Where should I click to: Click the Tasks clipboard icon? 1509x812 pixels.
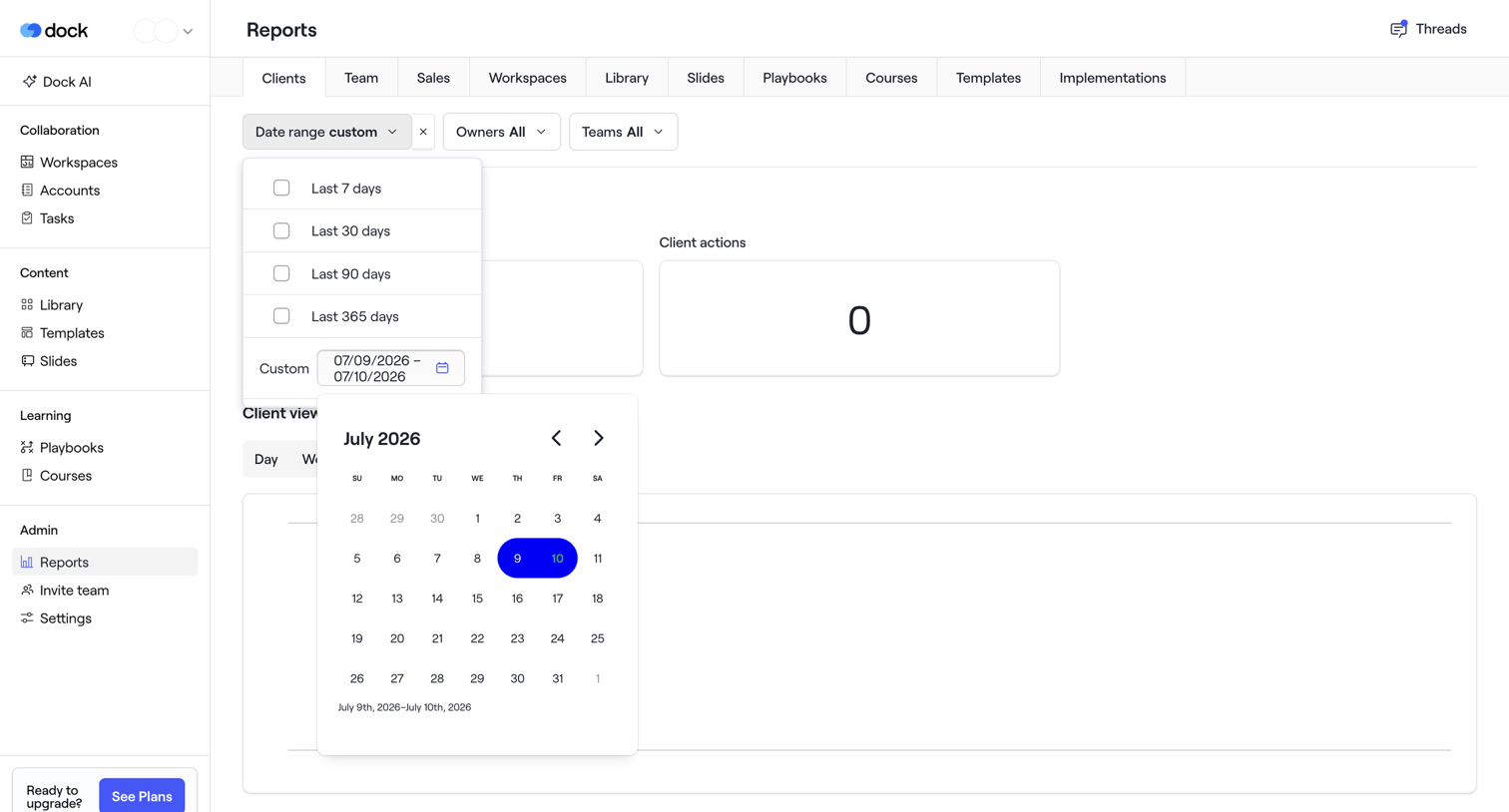(27, 217)
